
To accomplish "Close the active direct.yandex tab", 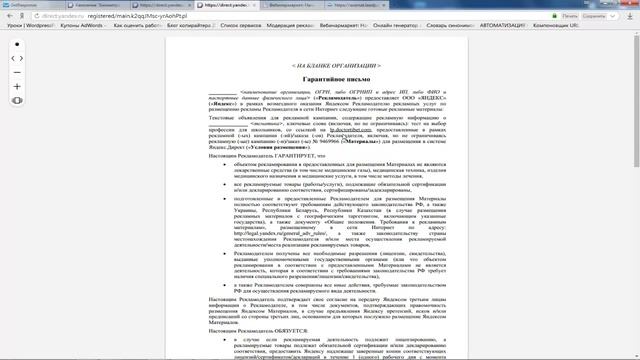I will [254, 5].
